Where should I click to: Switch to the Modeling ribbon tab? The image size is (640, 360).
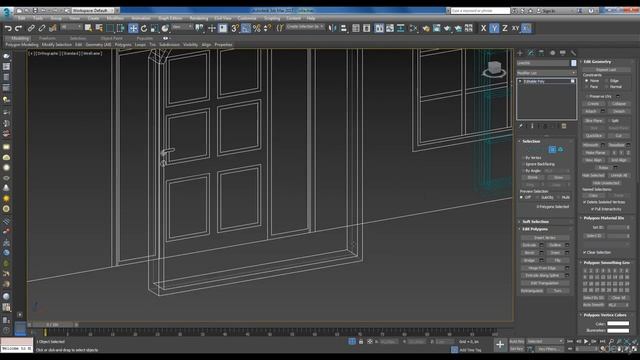click(x=20, y=38)
